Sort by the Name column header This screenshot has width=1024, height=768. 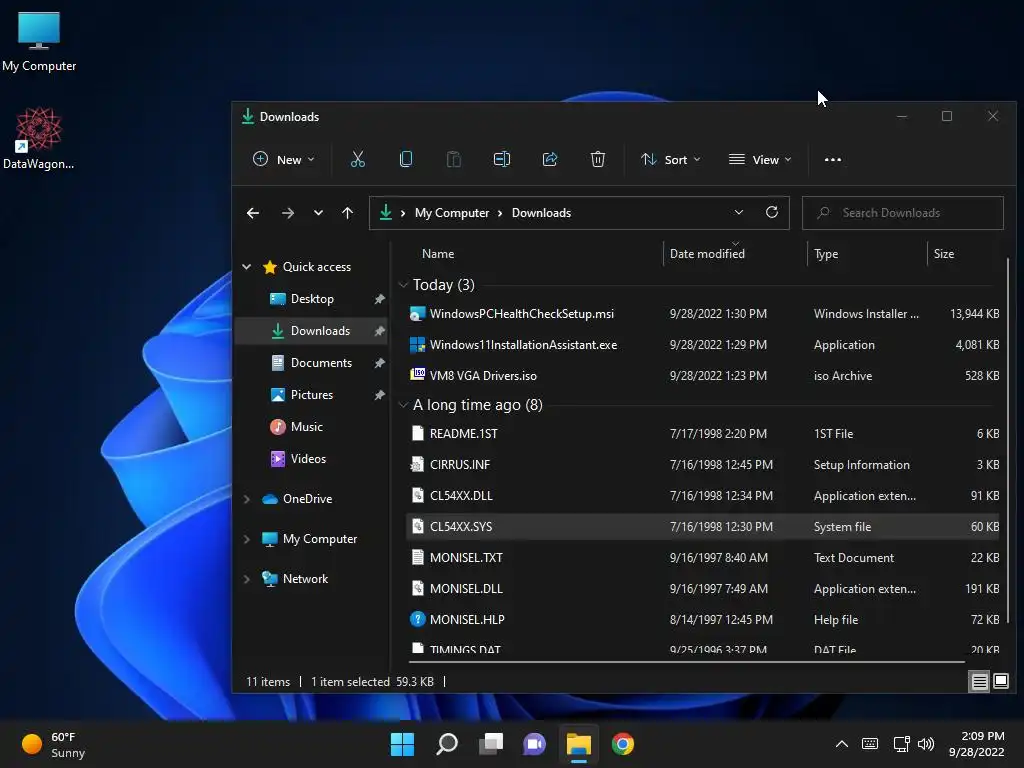point(438,254)
